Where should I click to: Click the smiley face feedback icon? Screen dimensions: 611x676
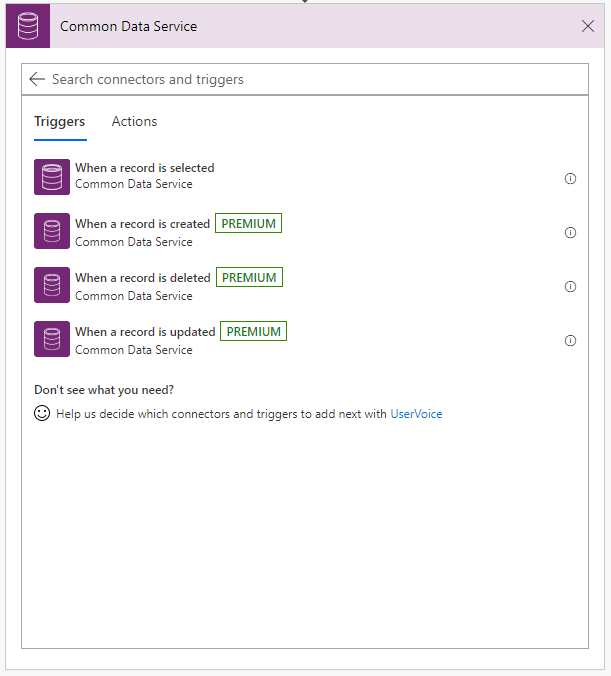pyautogui.click(x=42, y=413)
